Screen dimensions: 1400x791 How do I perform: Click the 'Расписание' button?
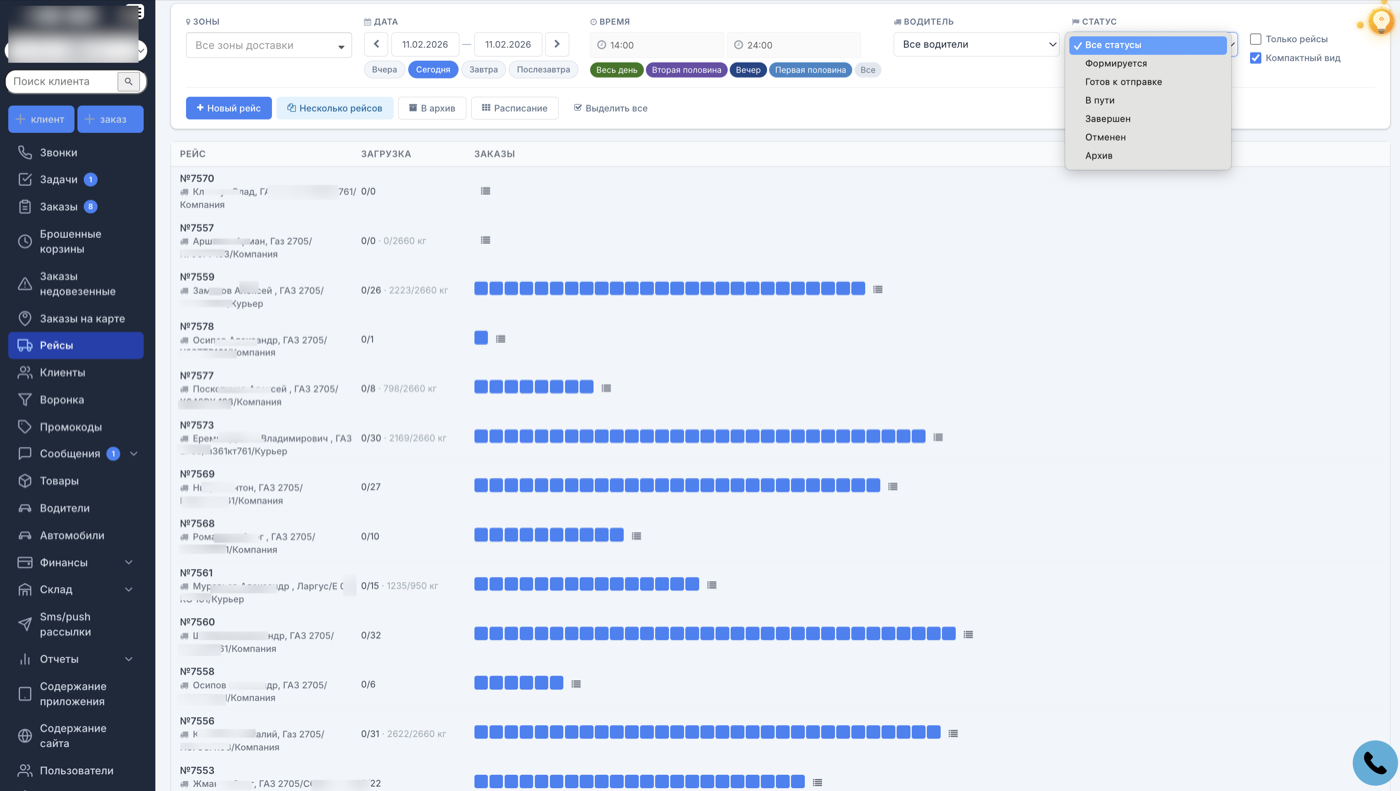515,108
